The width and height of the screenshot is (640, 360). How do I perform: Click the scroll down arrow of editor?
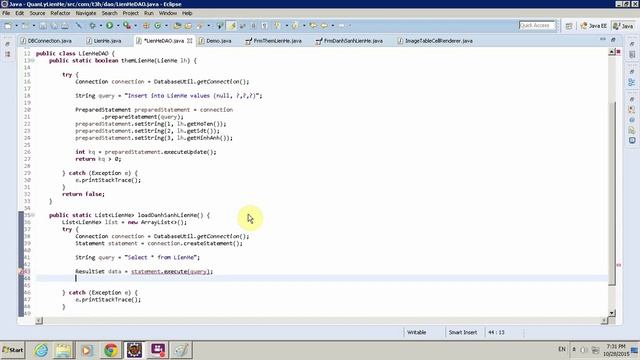coord(612,313)
